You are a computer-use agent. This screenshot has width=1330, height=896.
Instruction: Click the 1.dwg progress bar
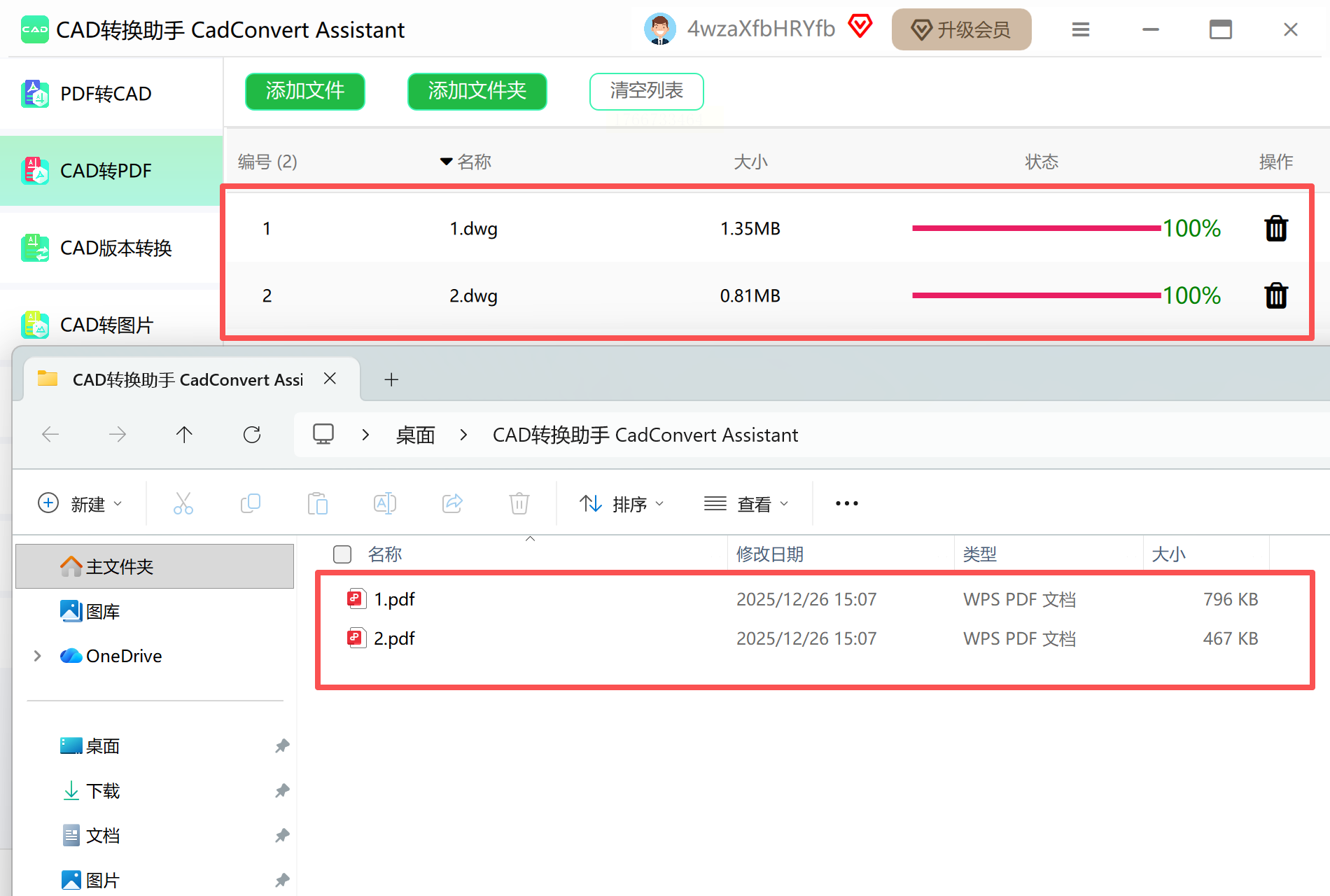1036,228
